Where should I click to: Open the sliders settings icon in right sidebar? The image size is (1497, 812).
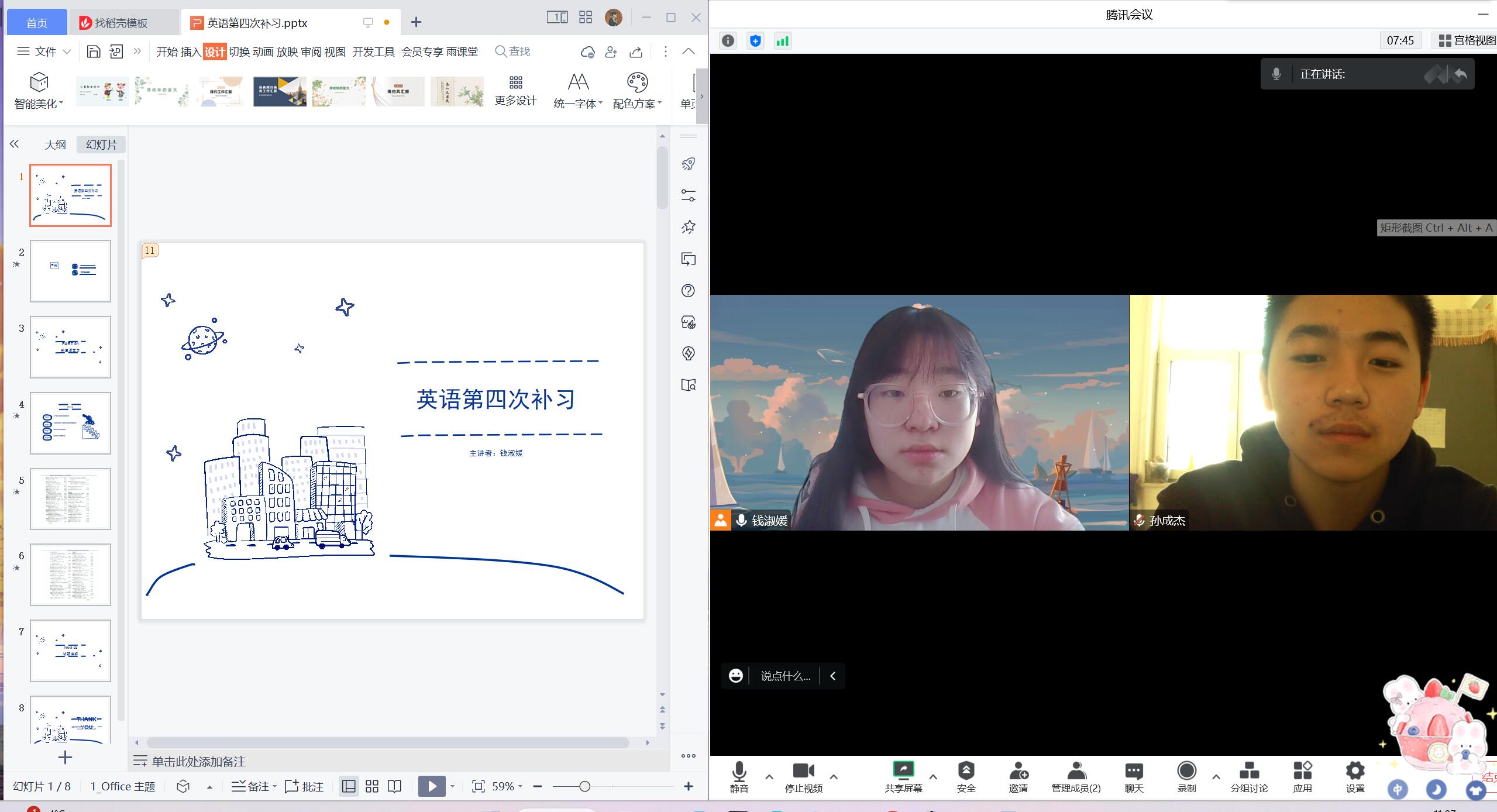coord(689,195)
